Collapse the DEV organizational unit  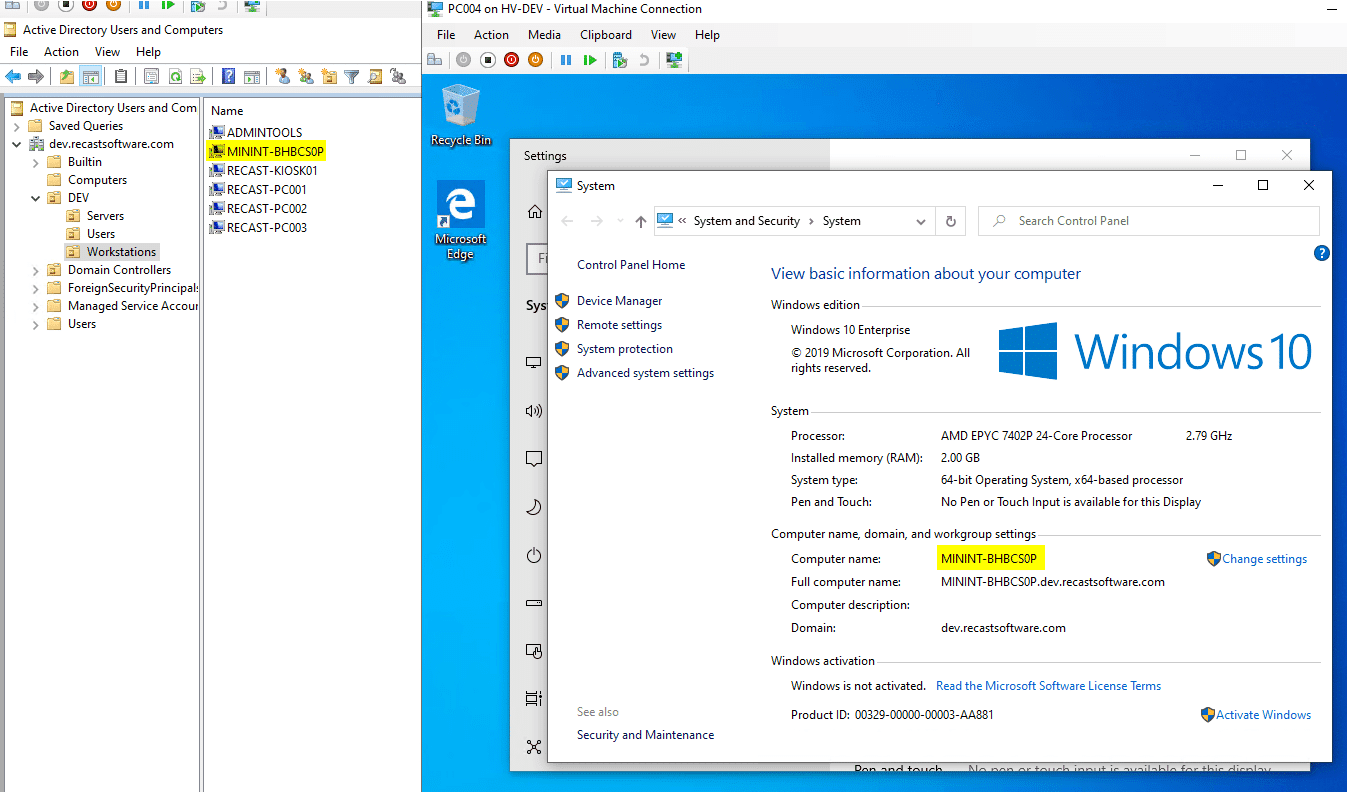click(x=35, y=197)
